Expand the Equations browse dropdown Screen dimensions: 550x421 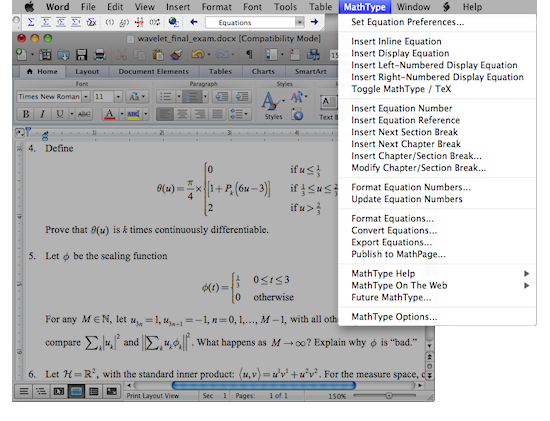tap(299, 22)
